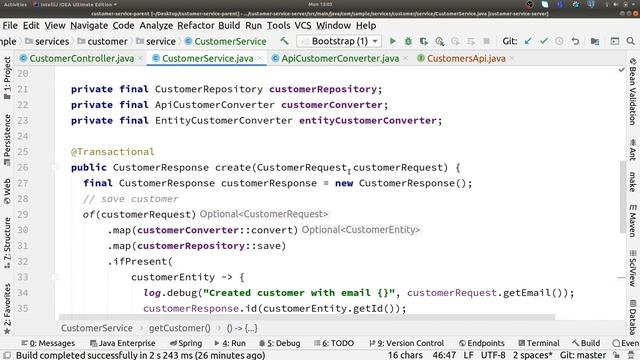Viewport: 640px width, 360px height.
Task: Open the Database side panel
Action: pyautogui.click(x=633, y=317)
